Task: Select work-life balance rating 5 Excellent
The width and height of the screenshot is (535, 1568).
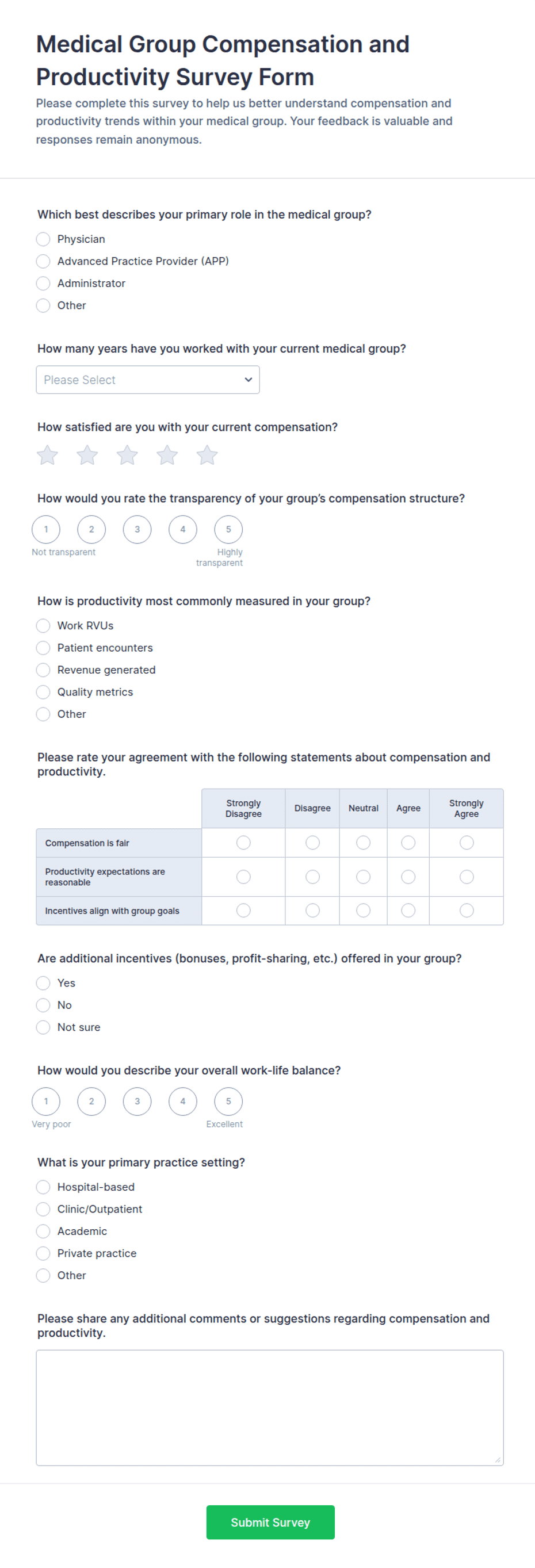Action: pyautogui.click(x=228, y=1100)
